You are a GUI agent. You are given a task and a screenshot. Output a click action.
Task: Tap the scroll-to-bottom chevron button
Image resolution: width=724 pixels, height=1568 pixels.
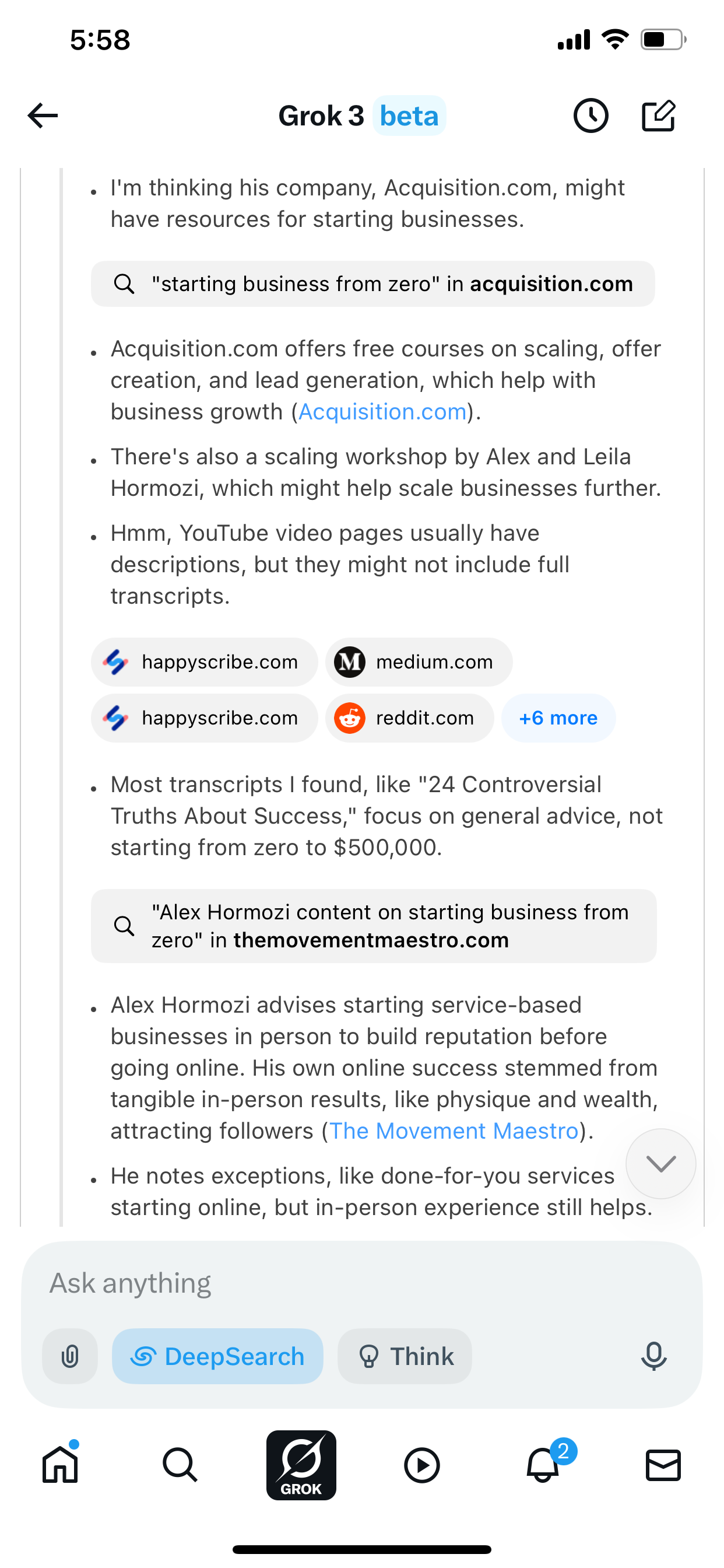click(660, 1163)
